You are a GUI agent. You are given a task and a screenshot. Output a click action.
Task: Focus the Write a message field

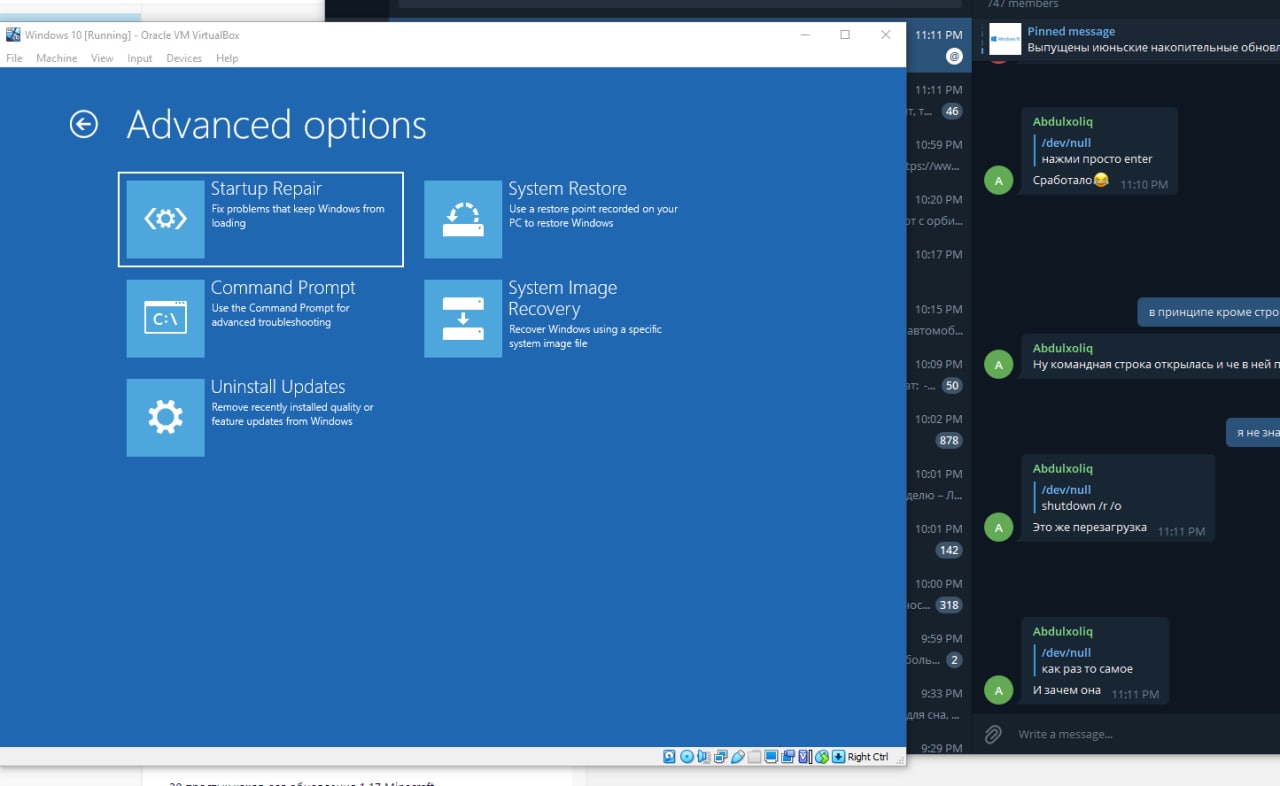(1145, 734)
